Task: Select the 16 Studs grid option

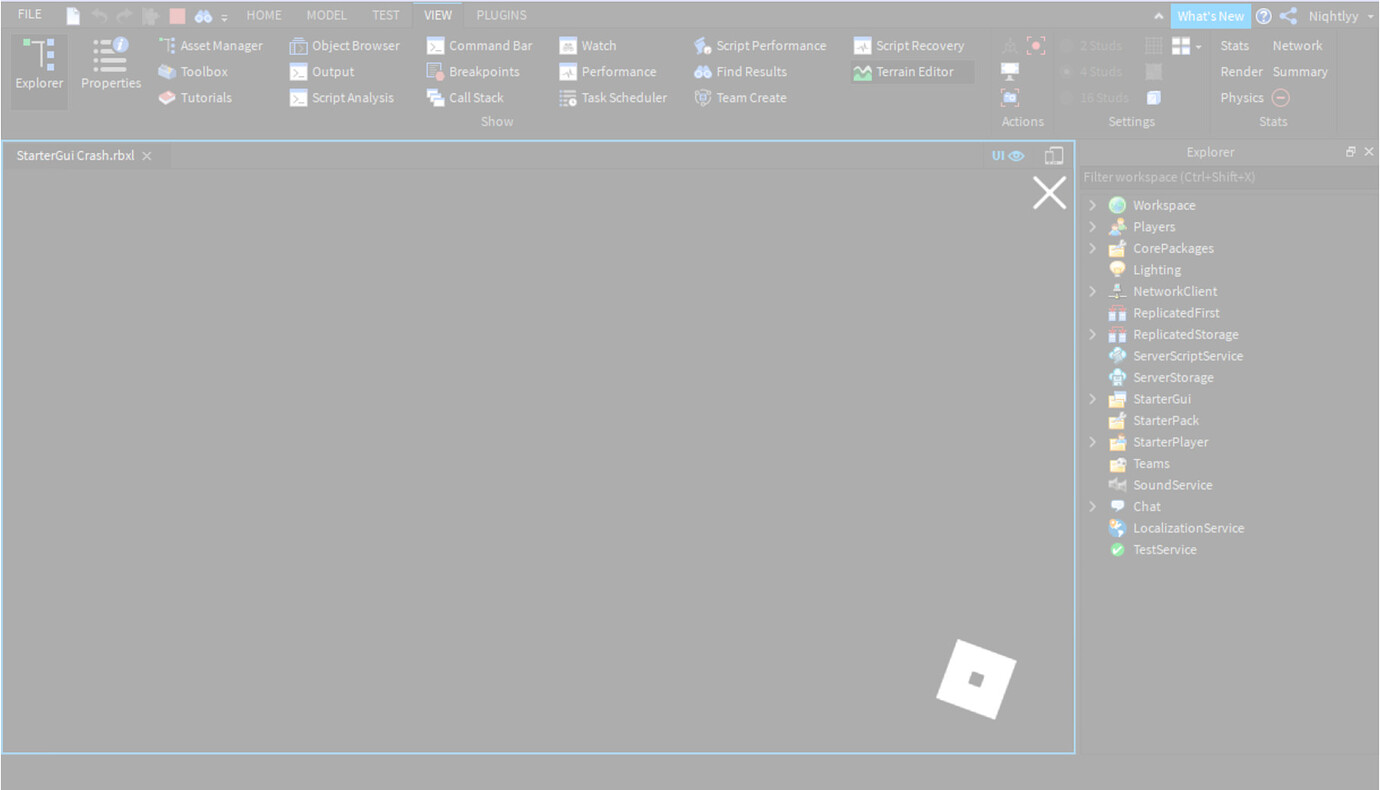Action: 1093,98
